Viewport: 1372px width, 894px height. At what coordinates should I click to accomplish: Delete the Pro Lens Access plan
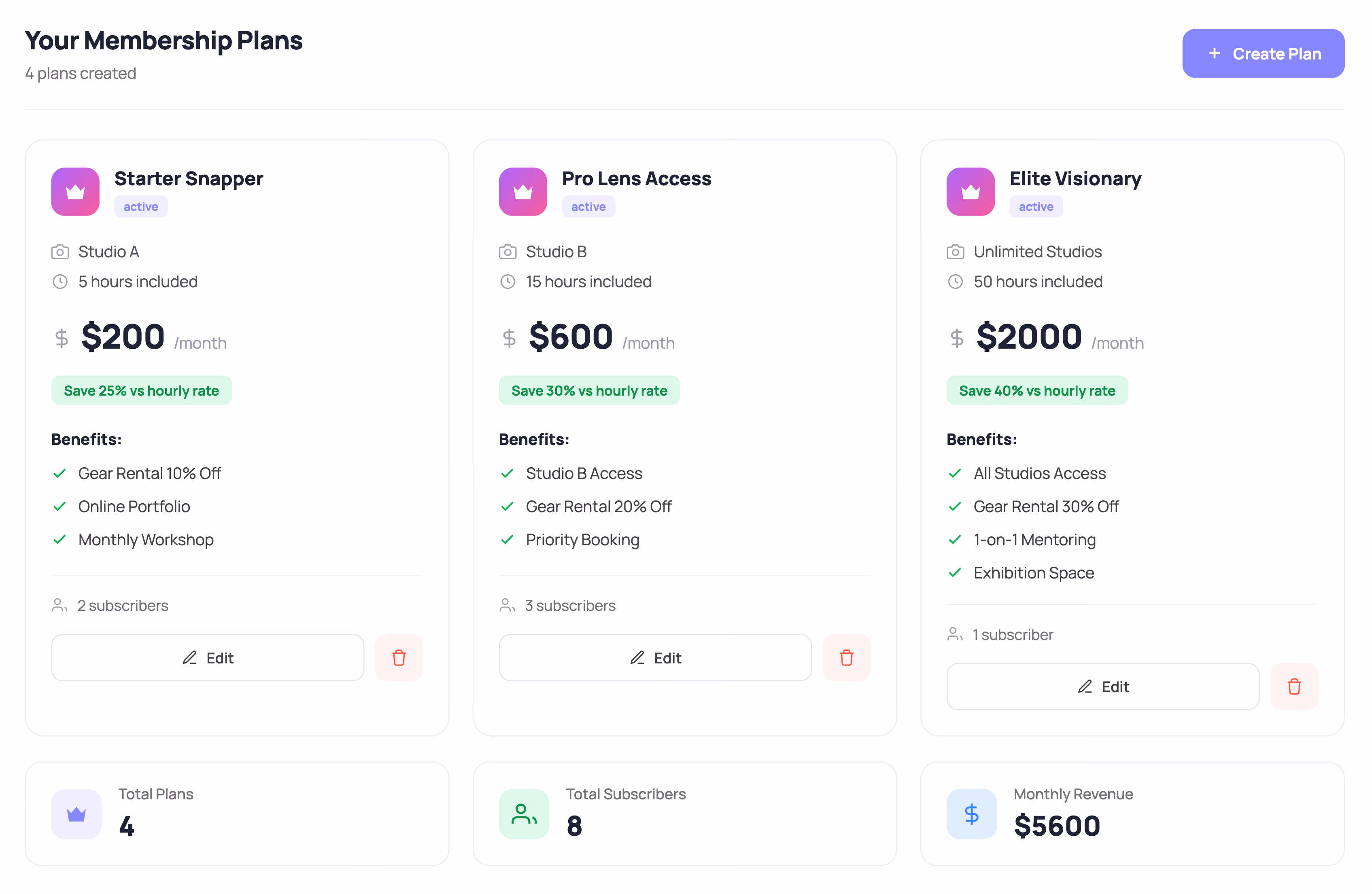[846, 657]
